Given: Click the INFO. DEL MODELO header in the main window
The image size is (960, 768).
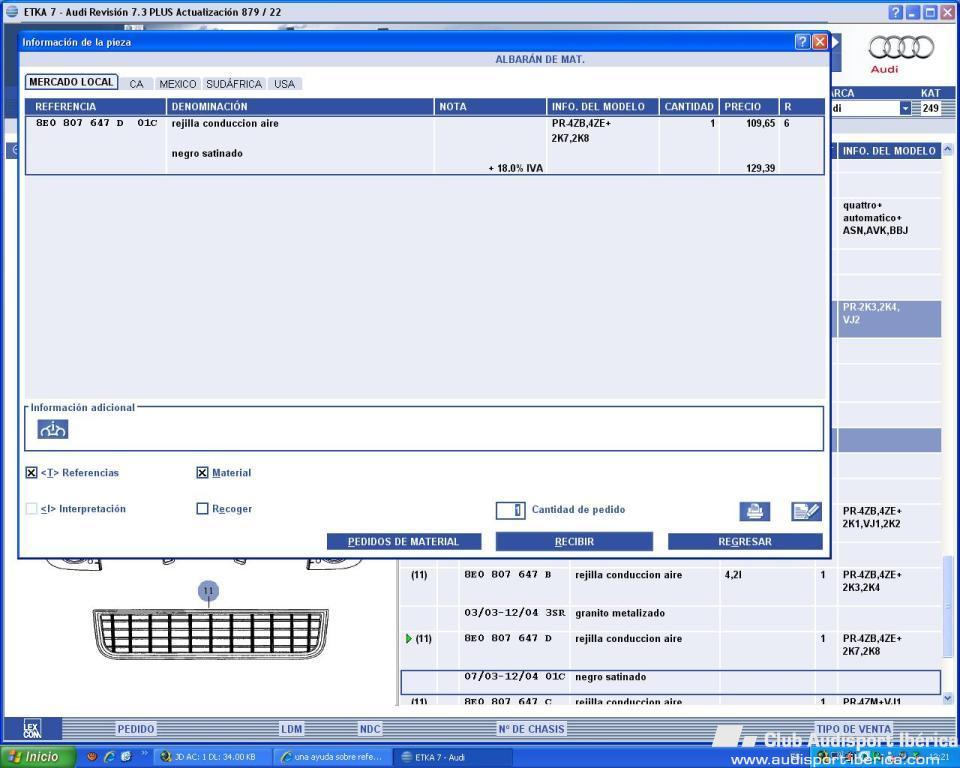Looking at the screenshot, I should pyautogui.click(x=889, y=151).
